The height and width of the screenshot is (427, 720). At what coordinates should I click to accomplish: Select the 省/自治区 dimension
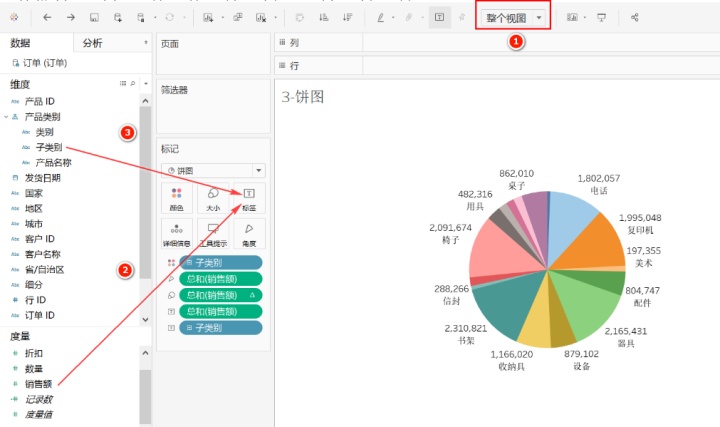[44, 270]
